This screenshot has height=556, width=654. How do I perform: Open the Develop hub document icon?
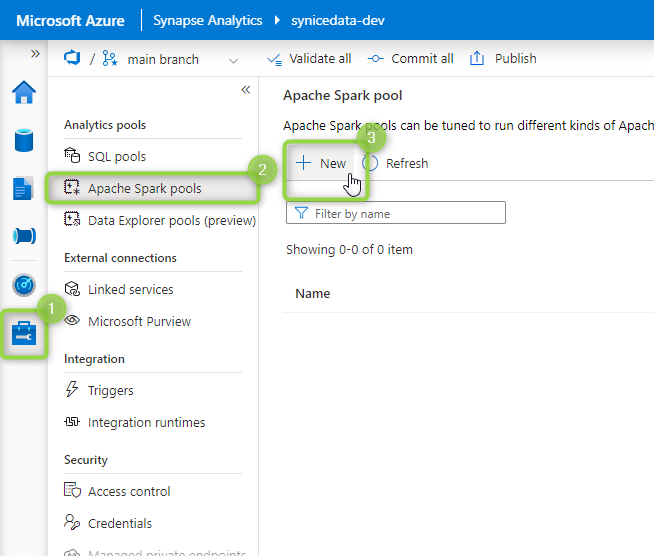[x=23, y=189]
